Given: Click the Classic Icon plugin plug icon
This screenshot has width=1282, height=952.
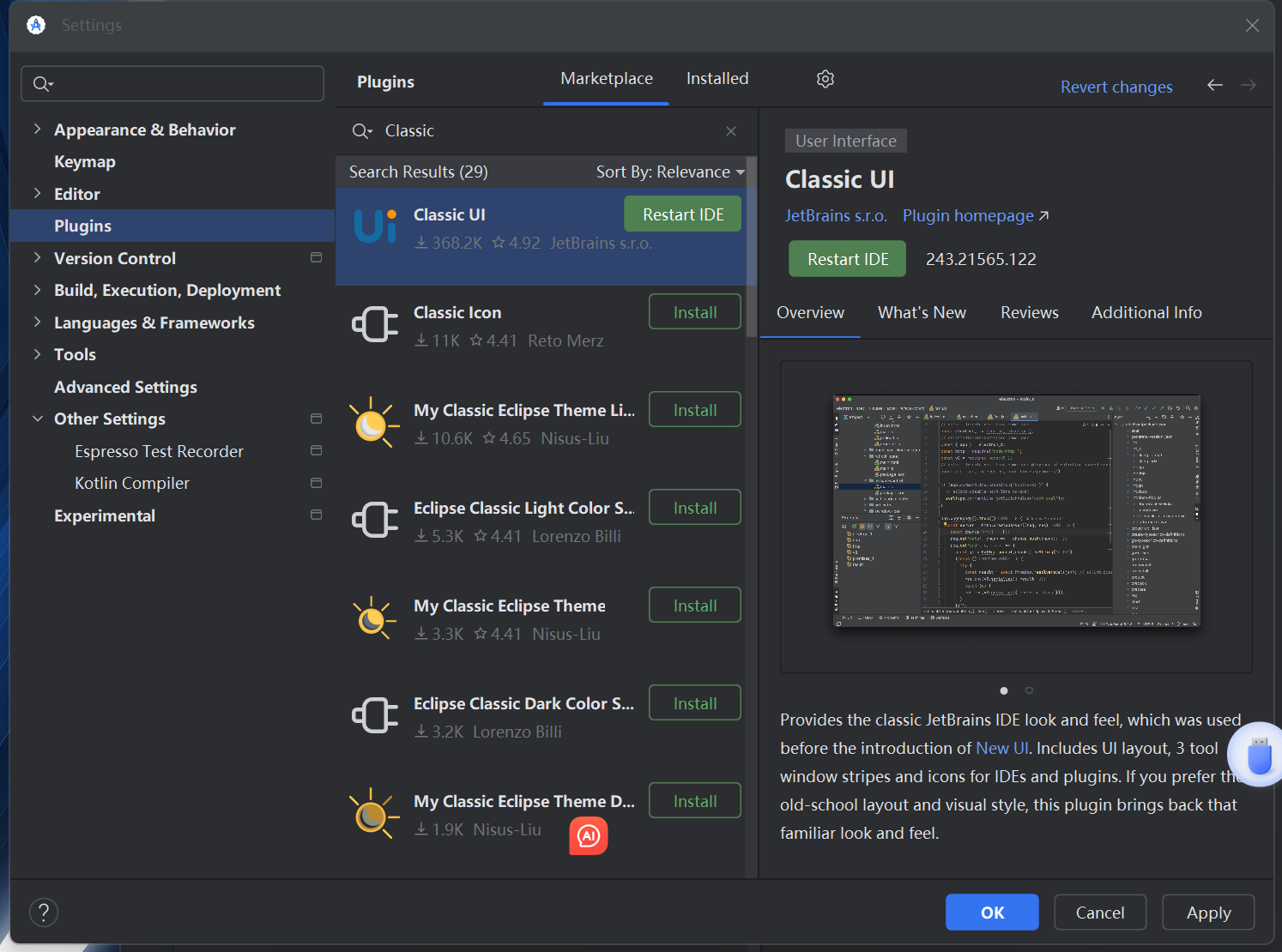Looking at the screenshot, I should [x=375, y=324].
